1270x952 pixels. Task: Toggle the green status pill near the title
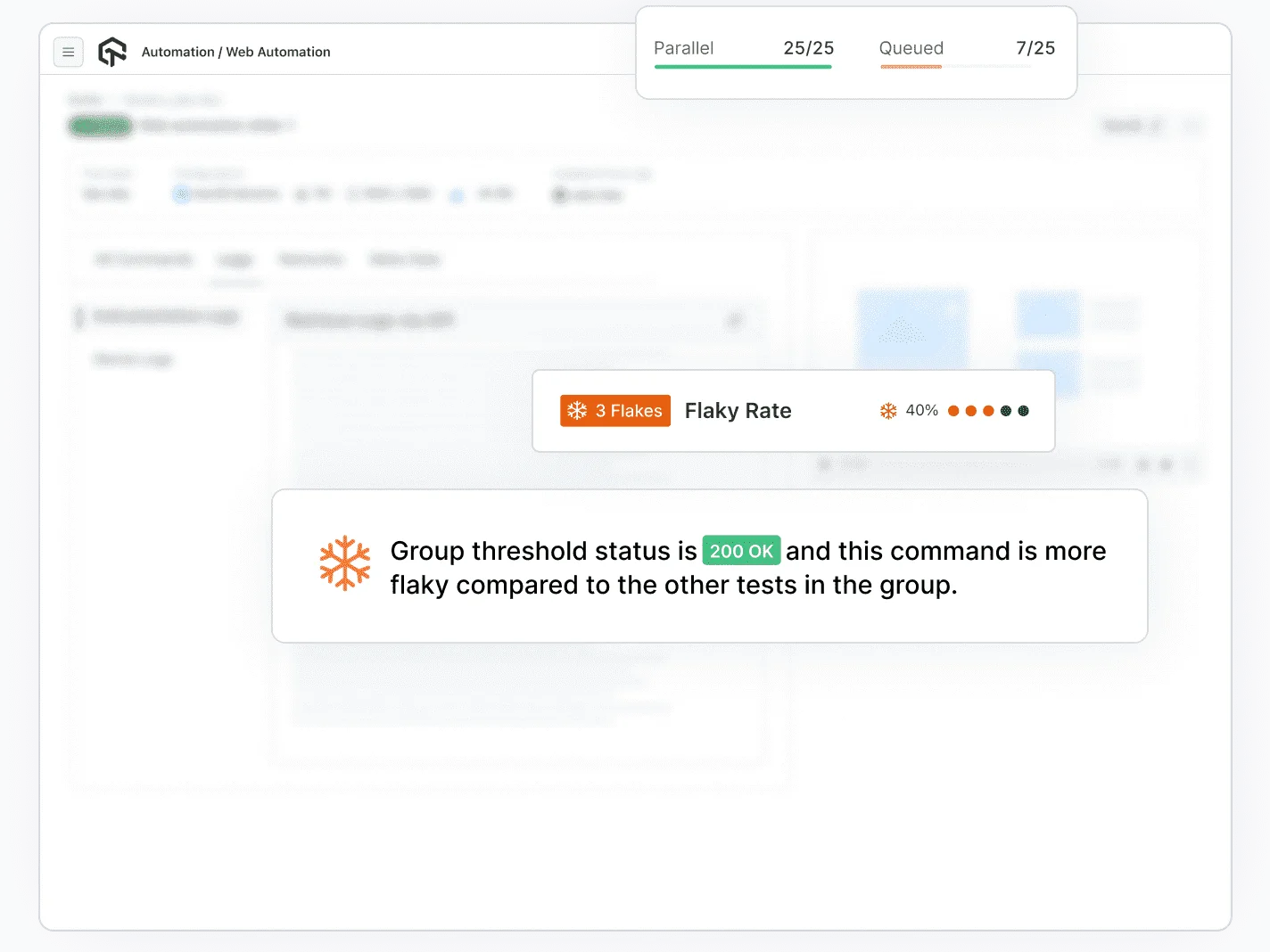(100, 126)
